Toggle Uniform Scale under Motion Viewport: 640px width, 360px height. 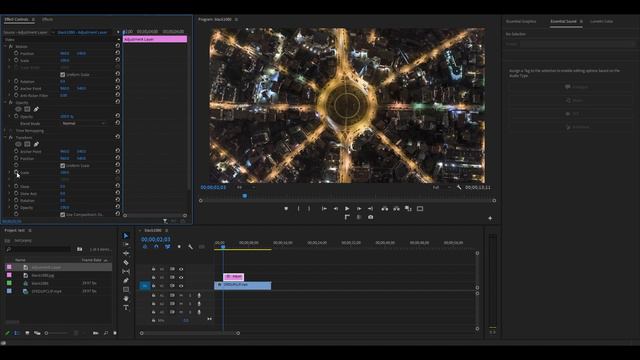tap(62, 75)
